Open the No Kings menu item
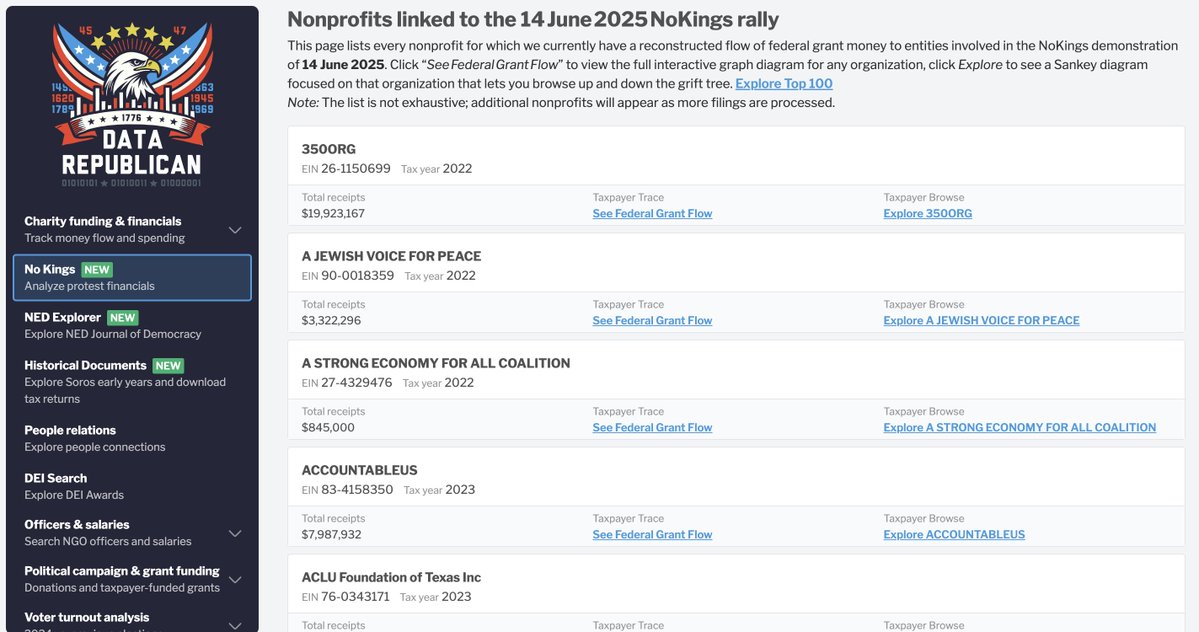1199x632 pixels. [132, 277]
